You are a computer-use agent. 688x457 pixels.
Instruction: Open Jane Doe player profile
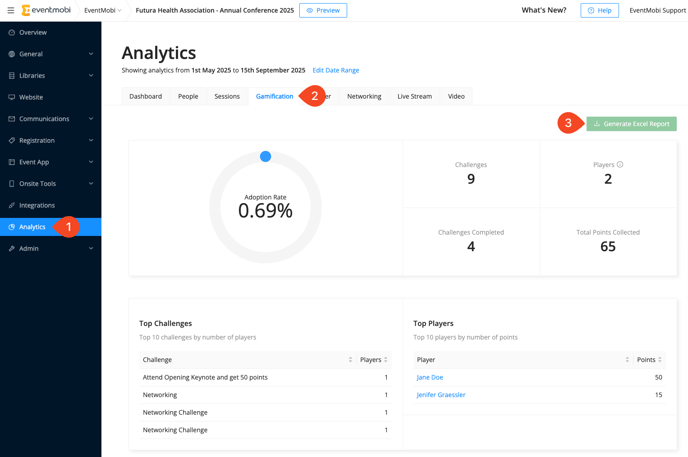(430, 377)
